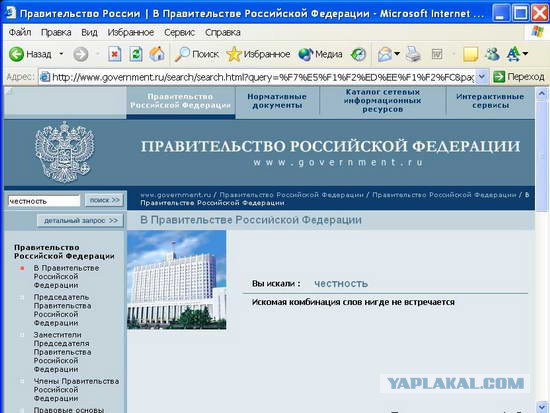
Task: Expand the Back button history dropdown arrow
Action: (x=61, y=54)
